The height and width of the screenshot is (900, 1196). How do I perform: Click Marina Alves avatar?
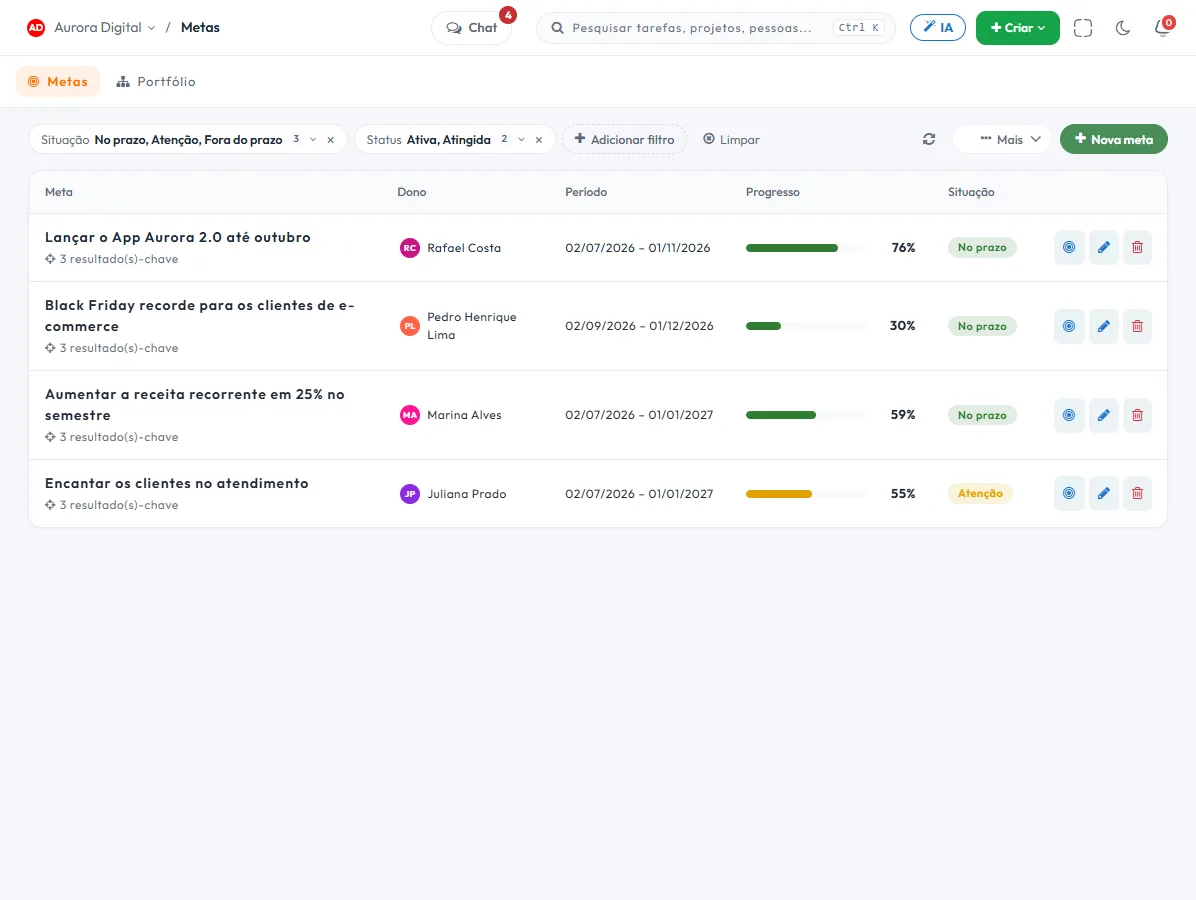coord(410,415)
